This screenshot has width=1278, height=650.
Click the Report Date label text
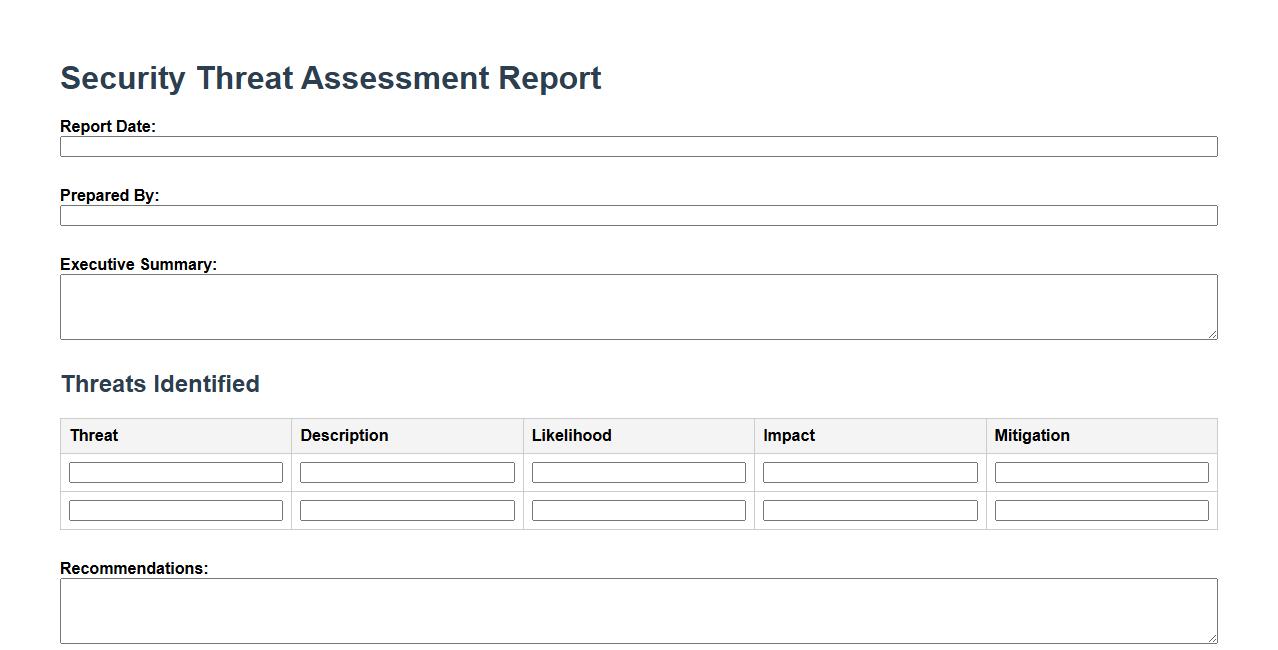click(108, 127)
